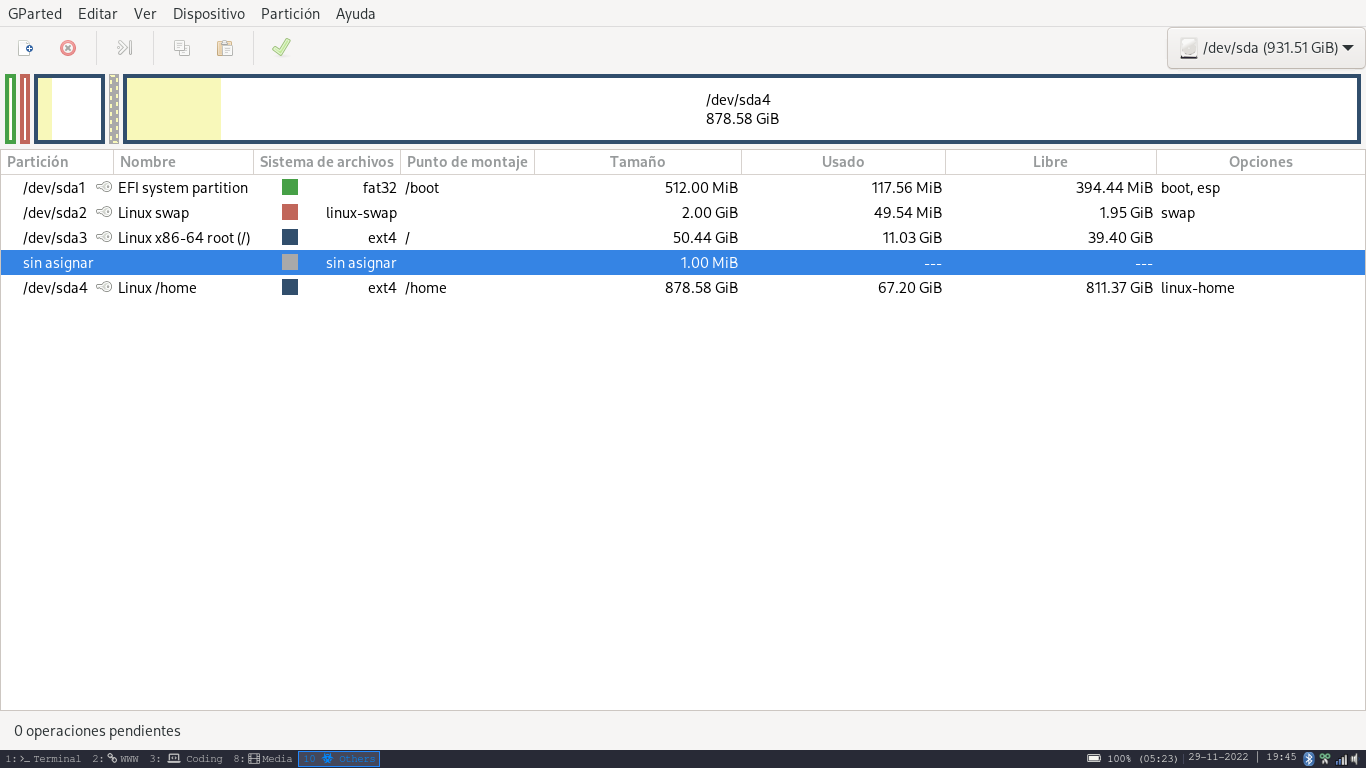The height and width of the screenshot is (768, 1366).
Task: Click the delete partition toolbar icon
Action: pyautogui.click(x=68, y=48)
